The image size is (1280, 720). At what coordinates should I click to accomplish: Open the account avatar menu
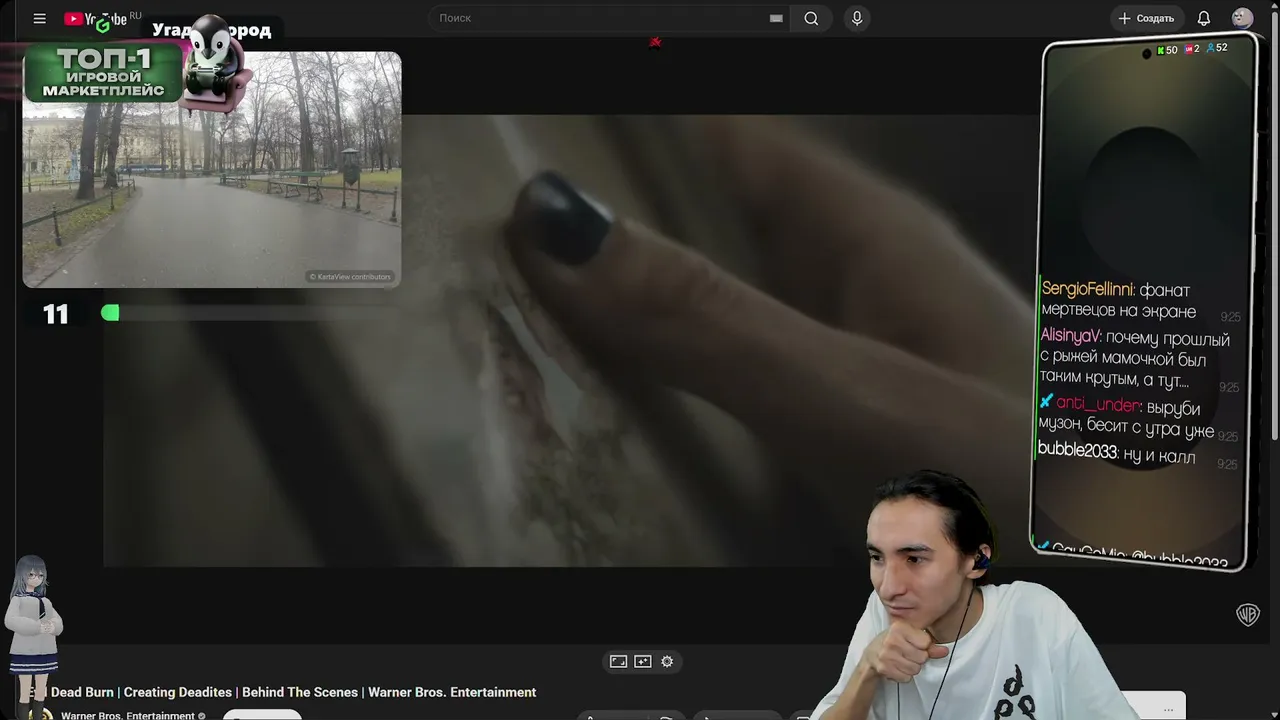pyautogui.click(x=1242, y=18)
